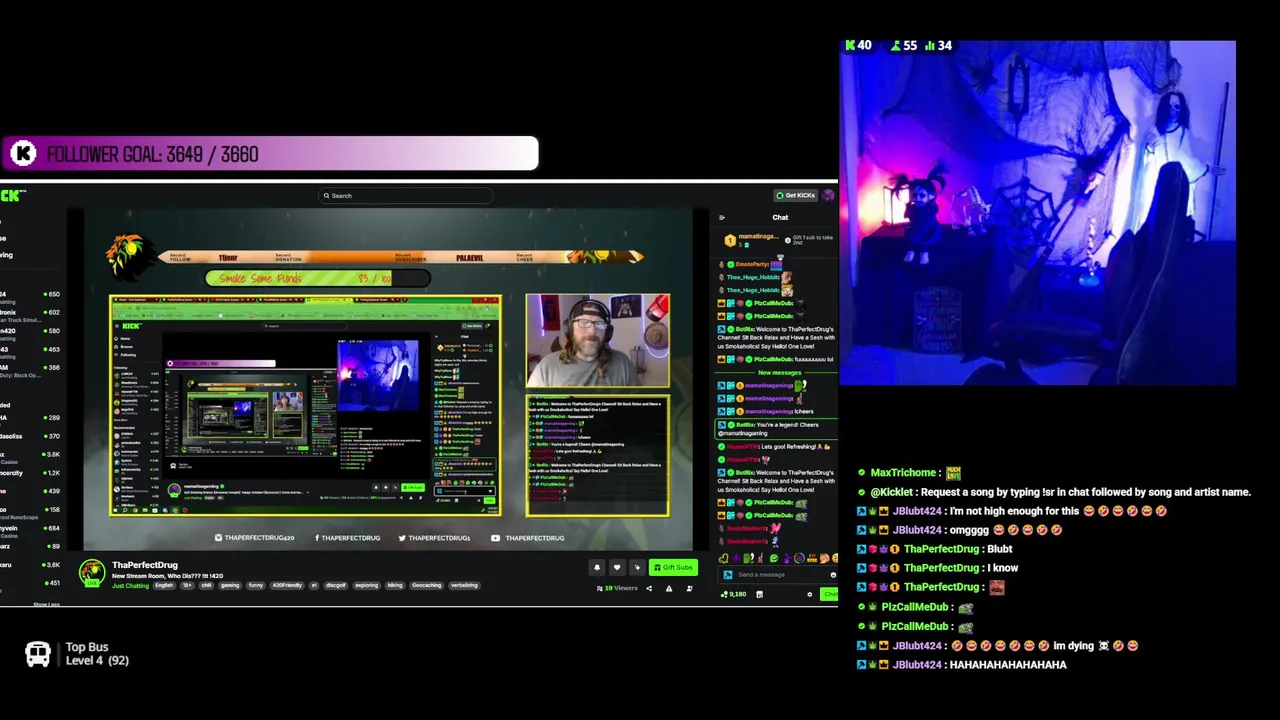Click the 19 Viewers count
Screen dimensions: 1280x720
coord(617,588)
